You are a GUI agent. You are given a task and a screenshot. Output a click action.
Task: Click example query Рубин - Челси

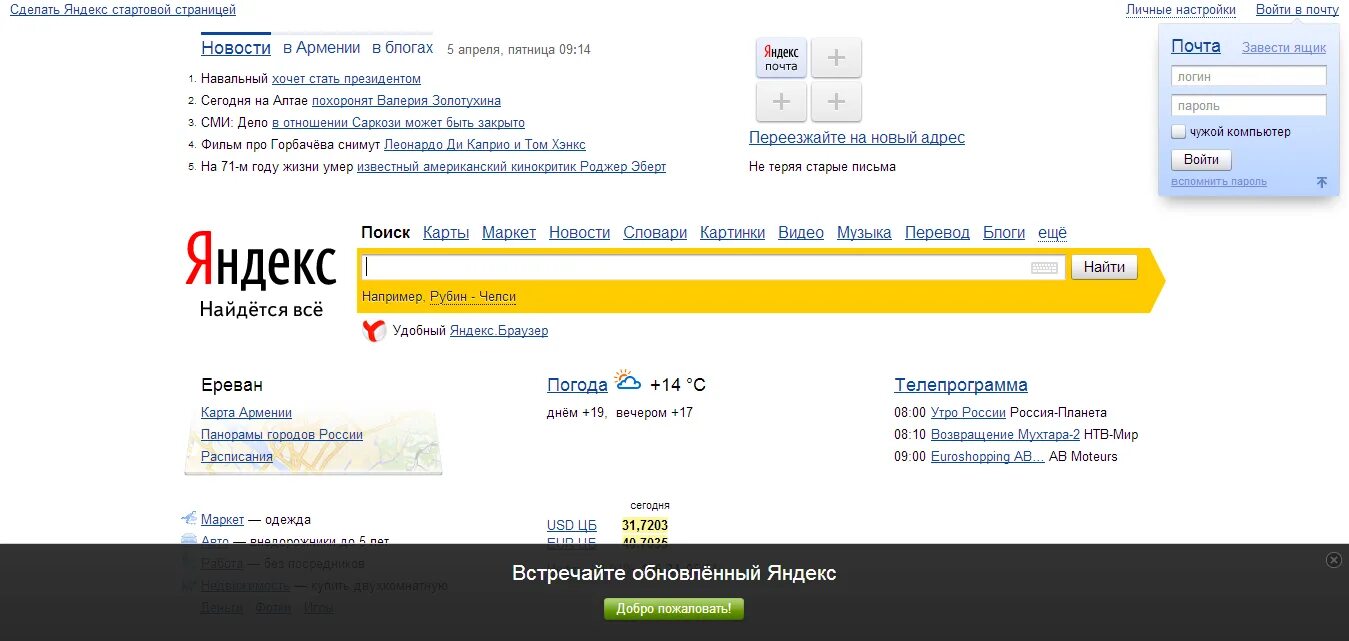coord(473,296)
